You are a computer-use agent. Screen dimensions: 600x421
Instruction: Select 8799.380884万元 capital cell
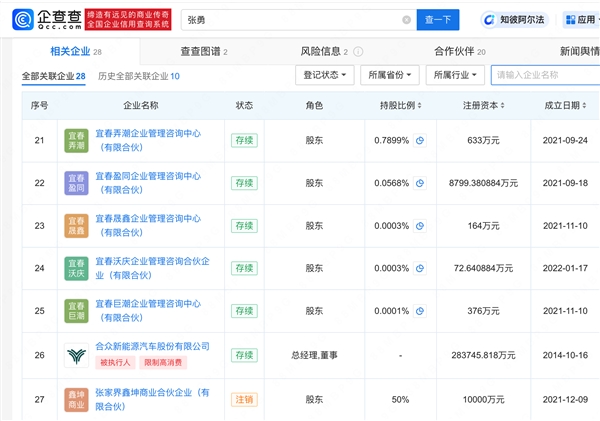[483, 183]
